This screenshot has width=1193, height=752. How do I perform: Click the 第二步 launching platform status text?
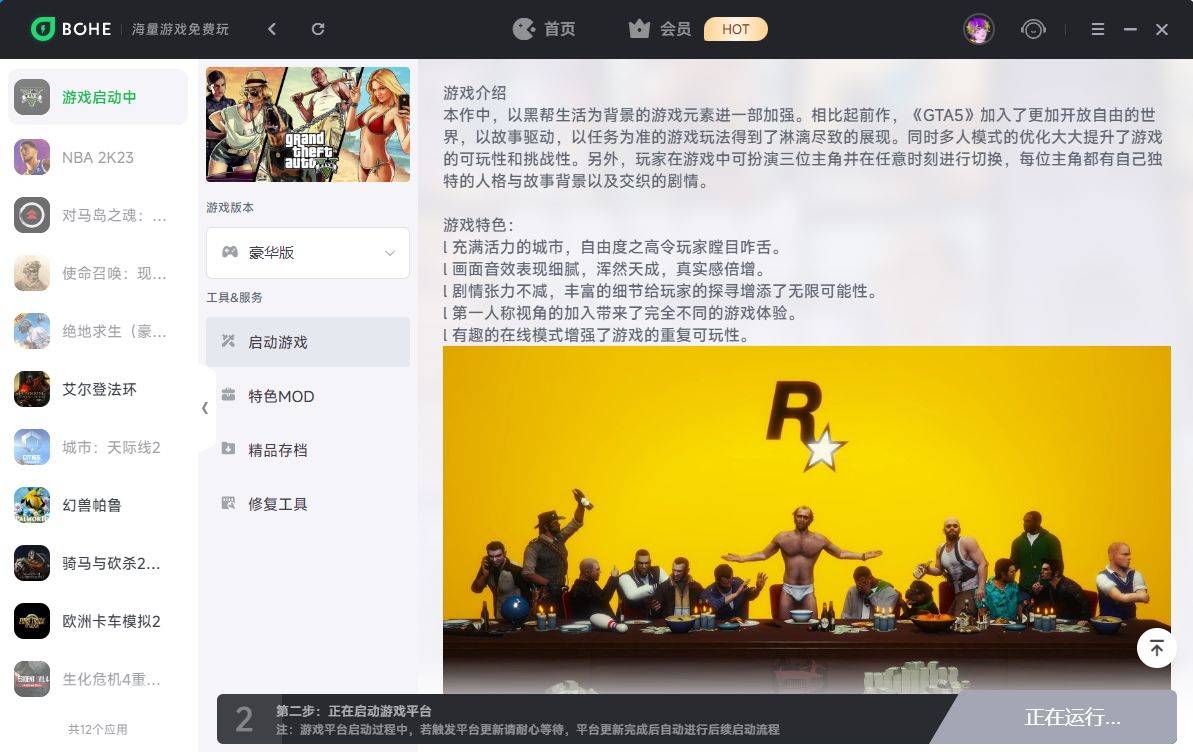click(354, 711)
